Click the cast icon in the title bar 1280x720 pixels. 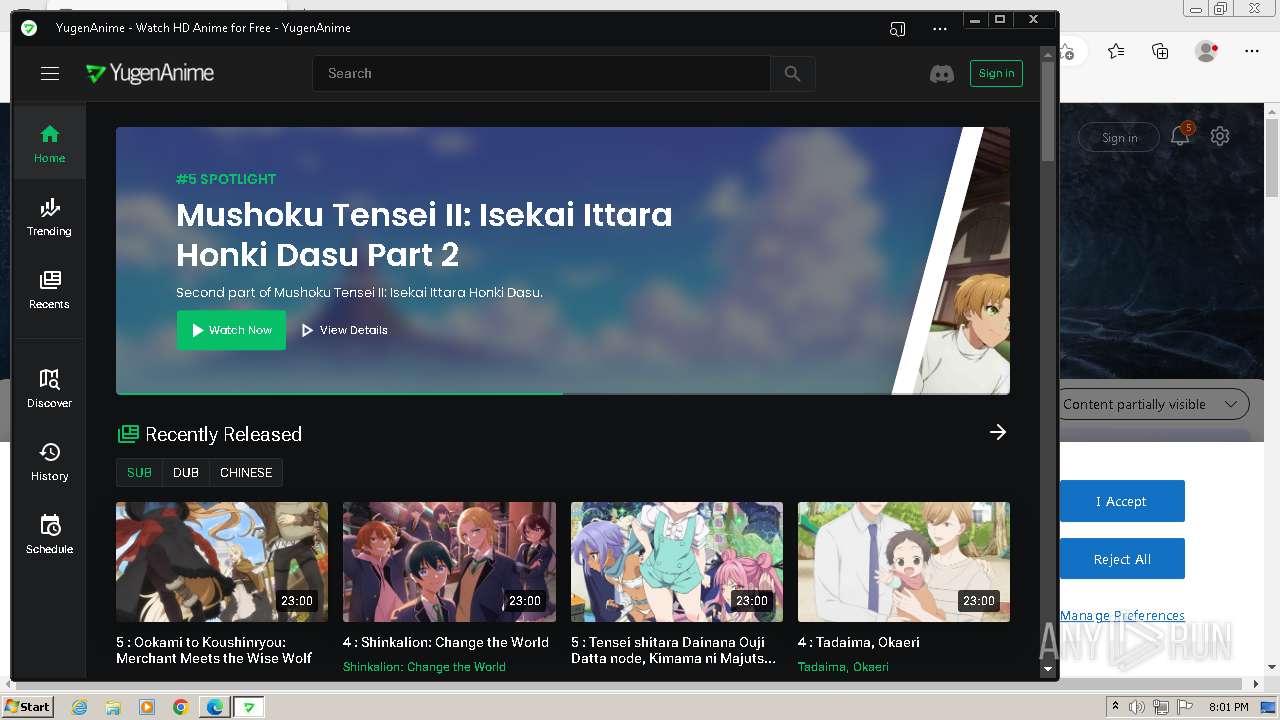pos(897,29)
